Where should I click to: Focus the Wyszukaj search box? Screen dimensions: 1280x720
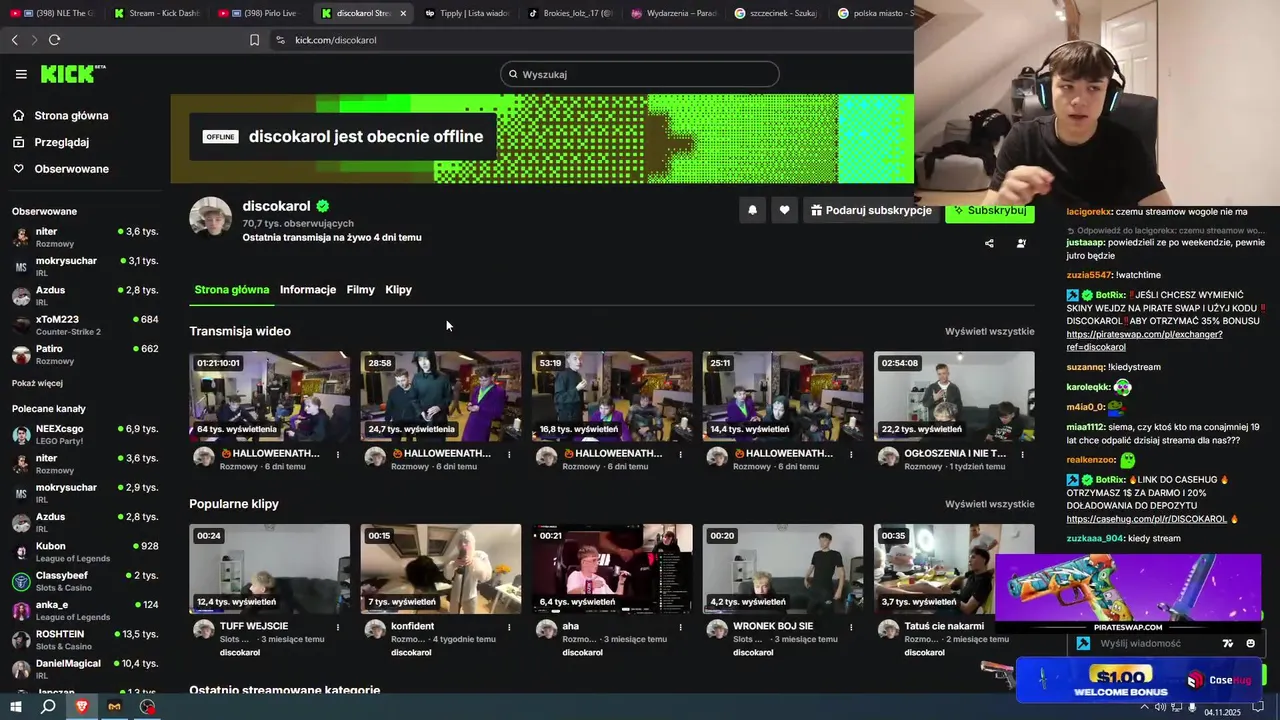point(640,74)
